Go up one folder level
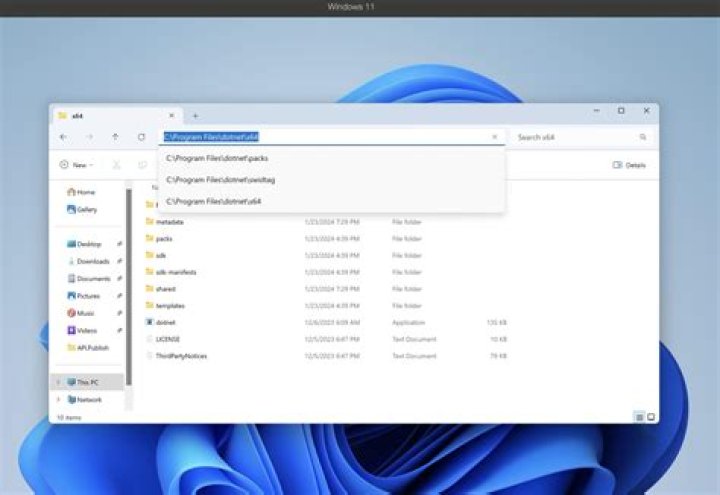The width and height of the screenshot is (720, 495). click(115, 137)
